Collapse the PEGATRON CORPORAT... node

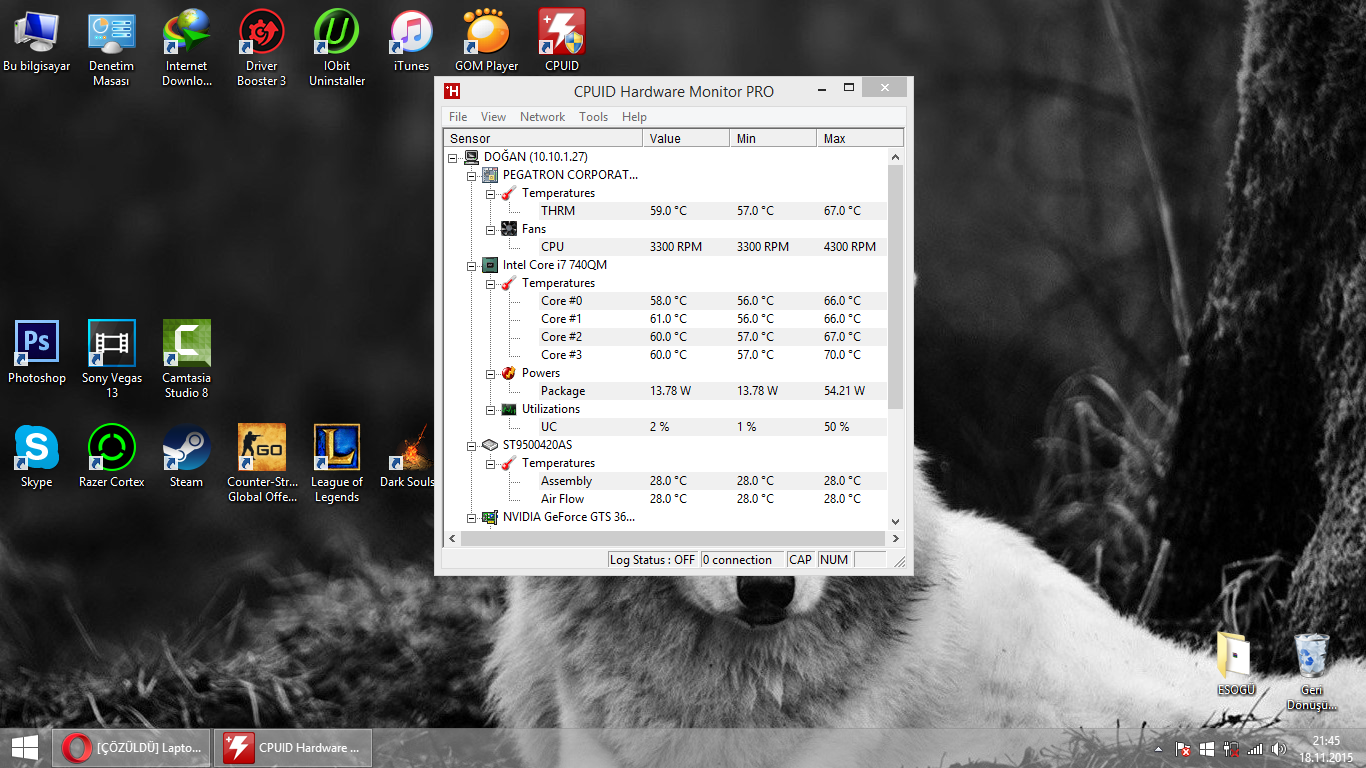[472, 175]
